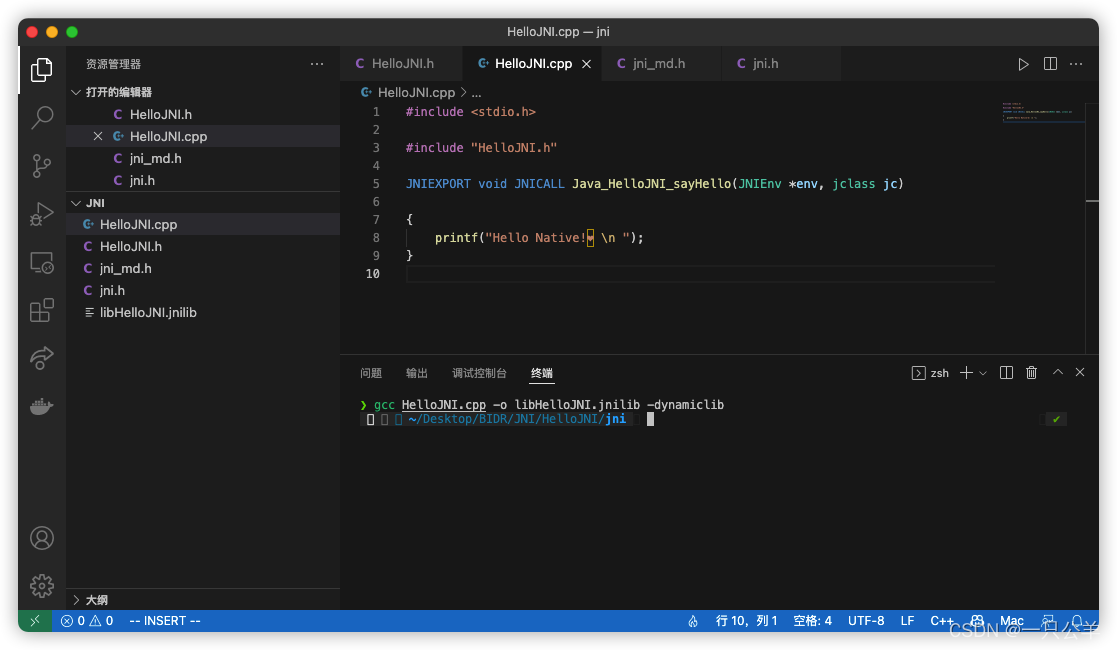Select the HelloJNI.cpp editor tab
Viewport: 1117px width, 650px height.
tap(532, 64)
